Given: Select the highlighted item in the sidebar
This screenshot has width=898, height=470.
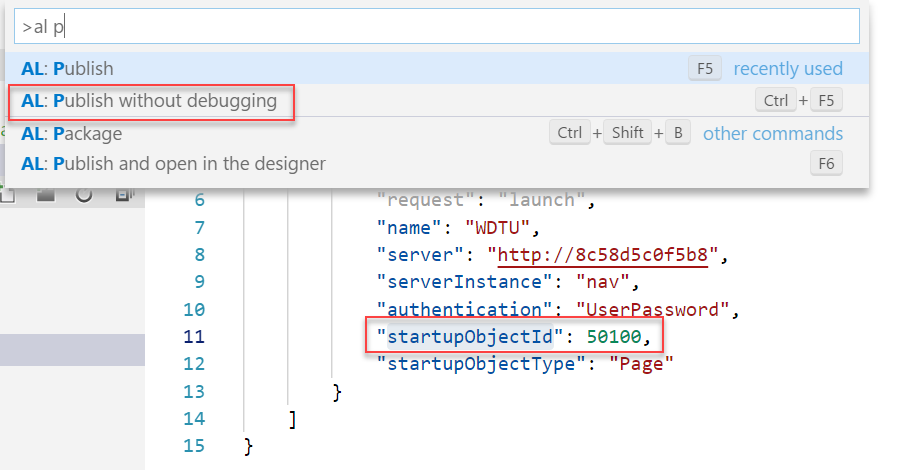Looking at the screenshot, I should coord(72,350).
